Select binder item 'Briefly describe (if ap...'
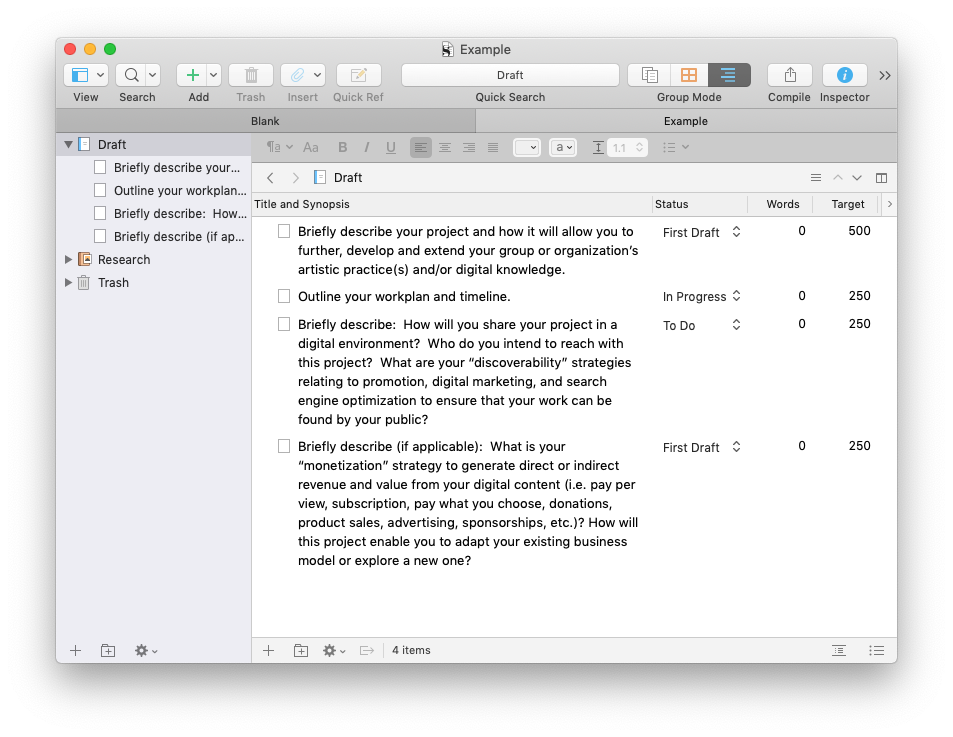The image size is (953, 737). pyautogui.click(x=179, y=237)
